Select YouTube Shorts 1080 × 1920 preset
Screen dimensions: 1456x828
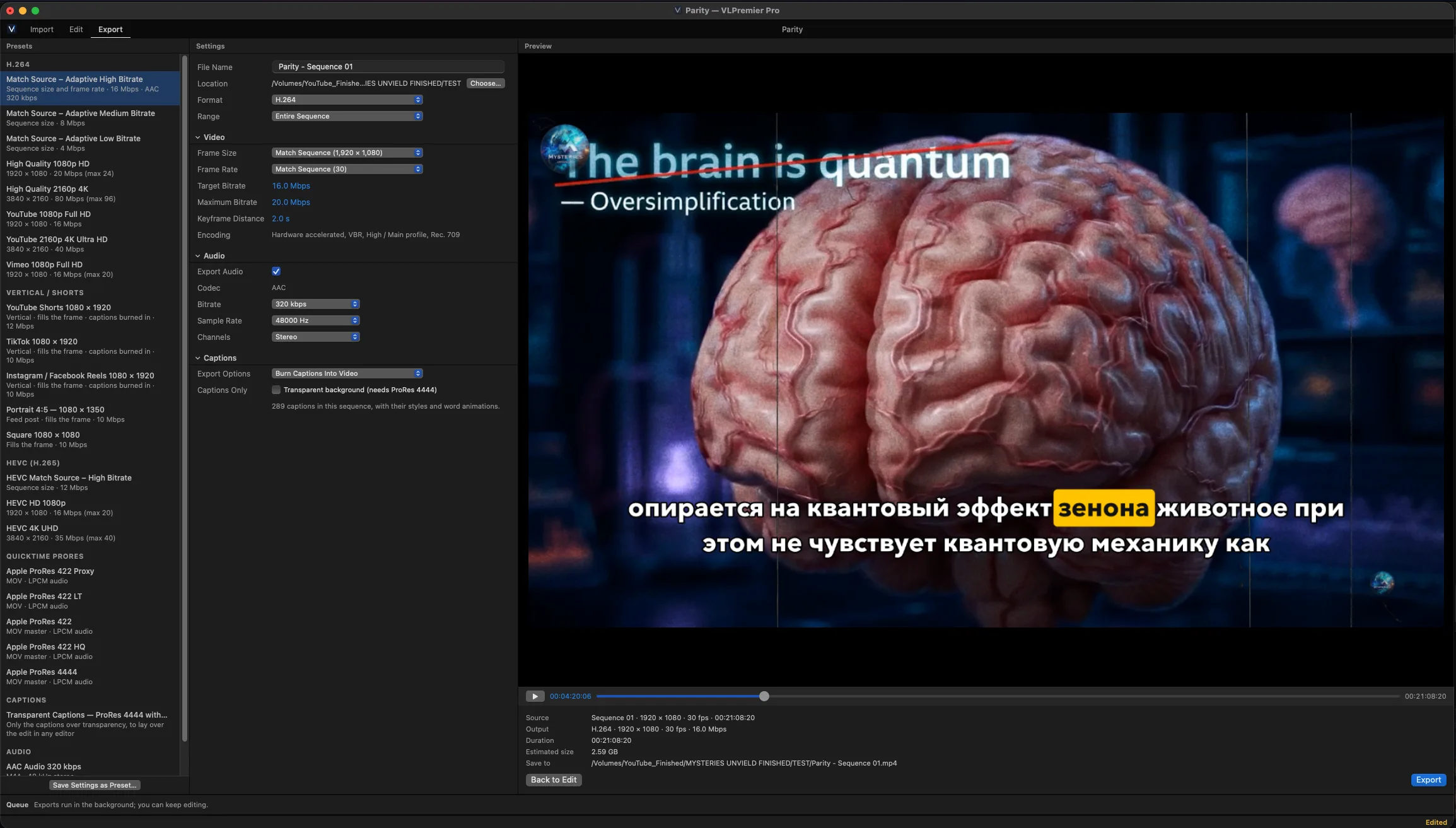click(x=90, y=317)
